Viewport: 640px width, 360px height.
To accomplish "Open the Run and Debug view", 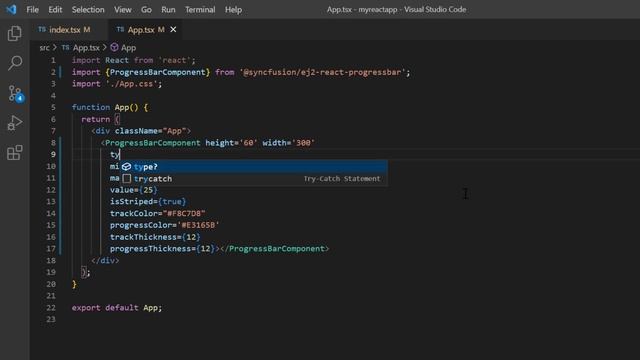I will pos(15,123).
